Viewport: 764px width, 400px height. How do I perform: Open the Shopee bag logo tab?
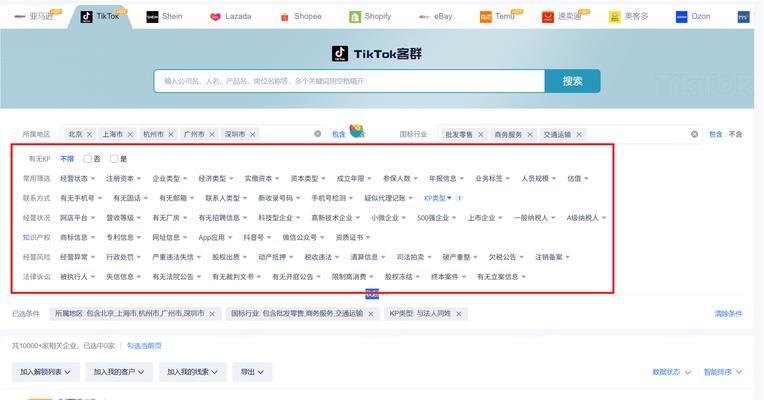(285, 17)
